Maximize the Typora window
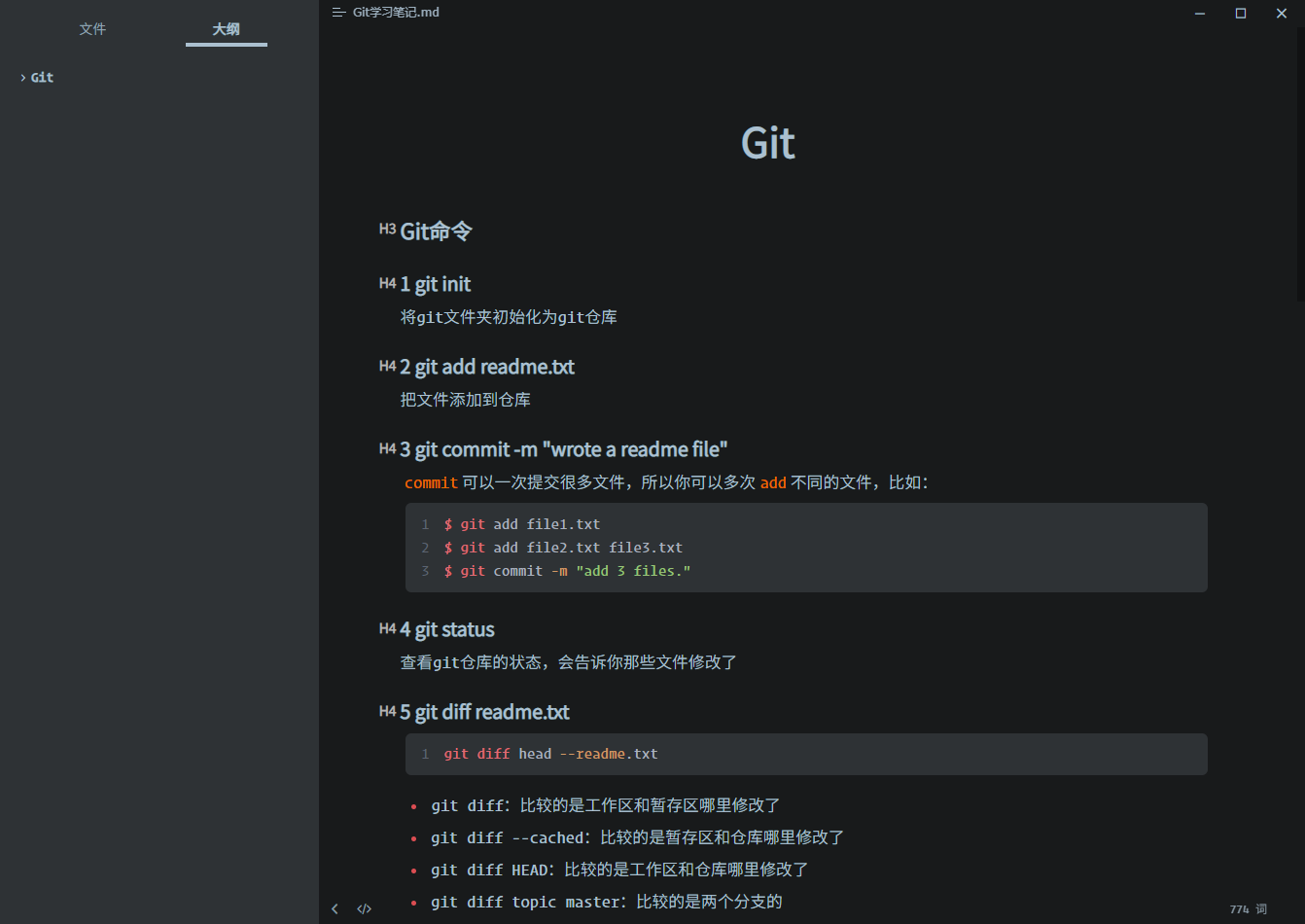The height and width of the screenshot is (924, 1305). (x=1241, y=13)
